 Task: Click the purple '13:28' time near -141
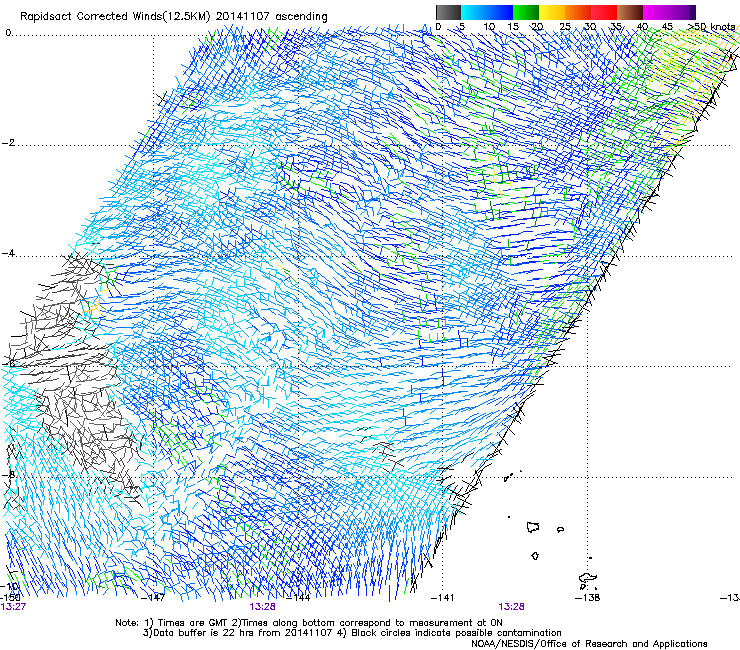click(512, 607)
